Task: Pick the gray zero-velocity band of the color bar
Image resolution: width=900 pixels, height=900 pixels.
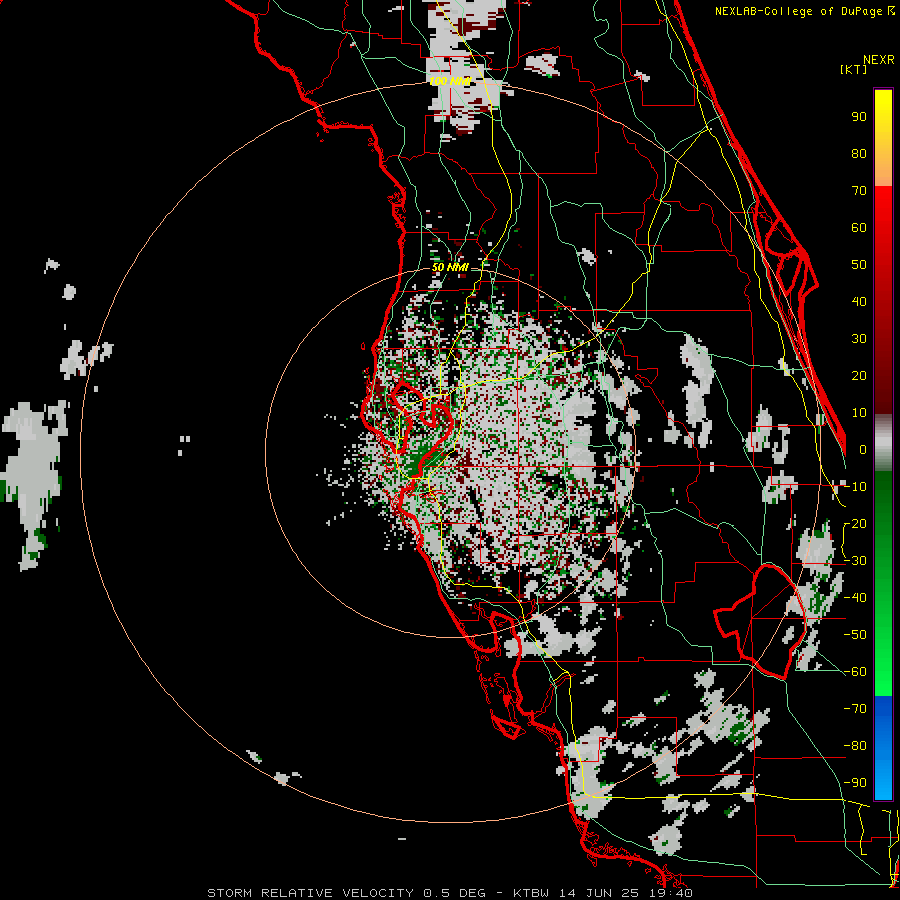Action: tap(883, 442)
